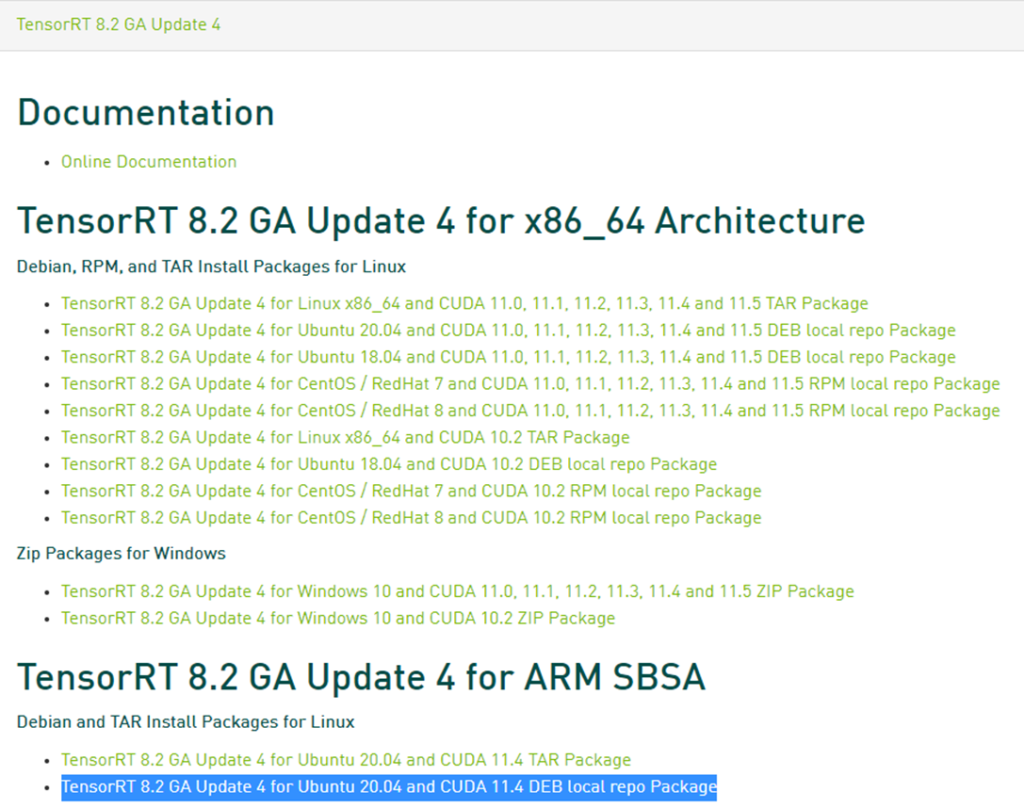Click highlighted ARM SBSA CUDA 11.4 DEB local repo link
The height and width of the screenshot is (808, 1024).
point(389,787)
